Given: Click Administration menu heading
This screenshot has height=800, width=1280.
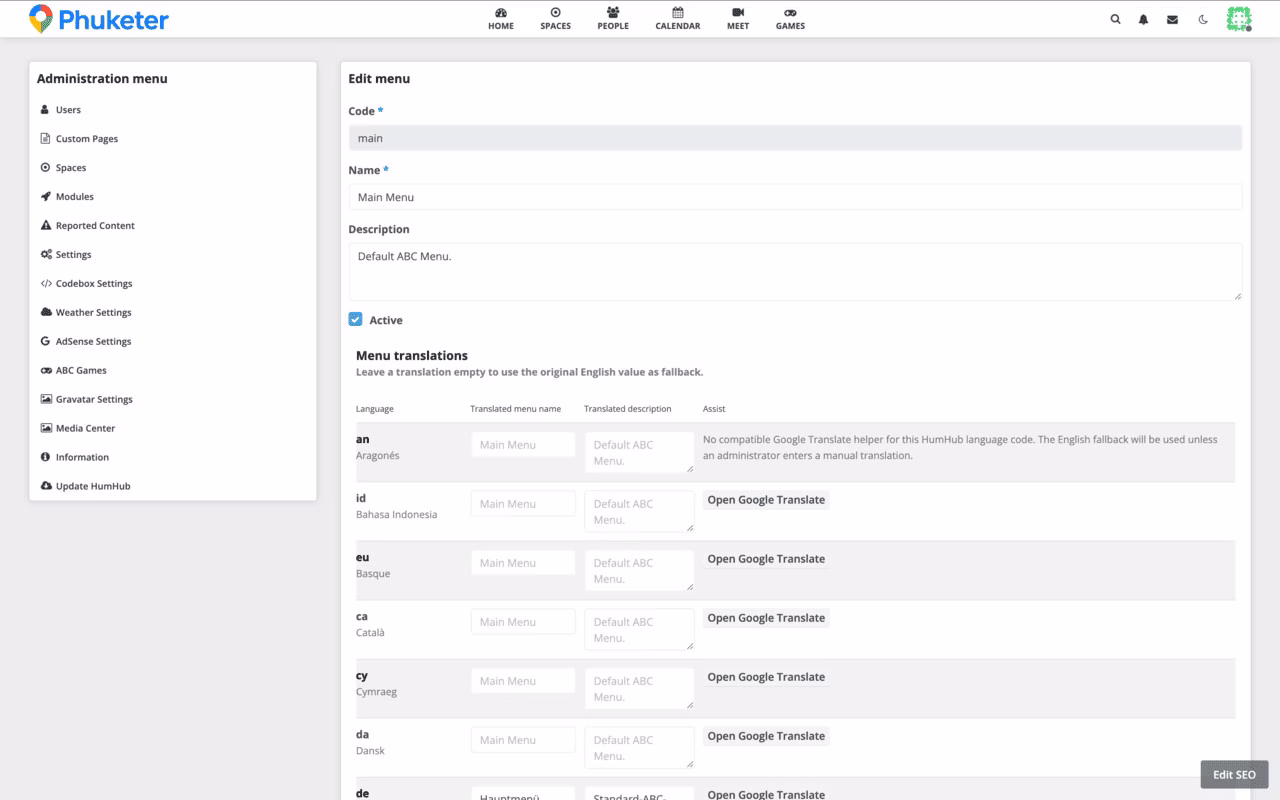Looking at the screenshot, I should coord(102,78).
